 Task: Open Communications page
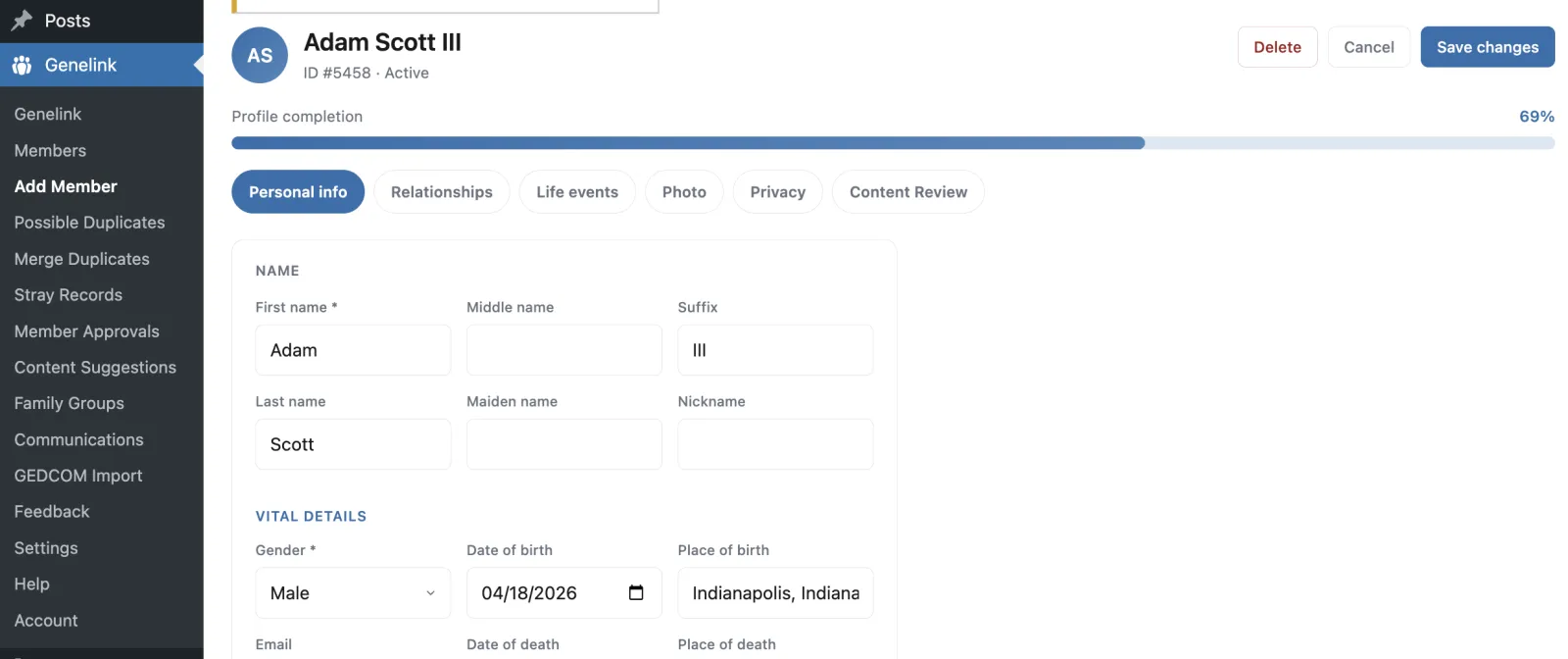click(x=78, y=439)
